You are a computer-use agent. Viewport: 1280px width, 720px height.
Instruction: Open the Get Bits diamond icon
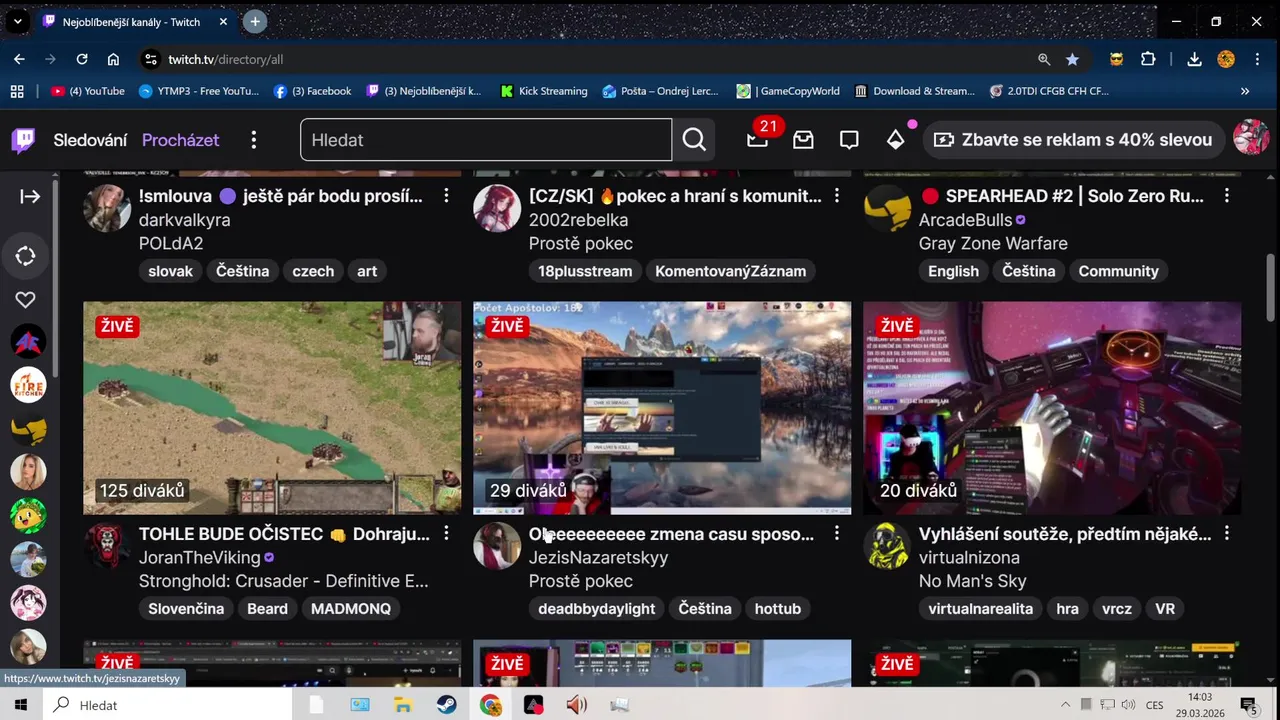point(895,140)
